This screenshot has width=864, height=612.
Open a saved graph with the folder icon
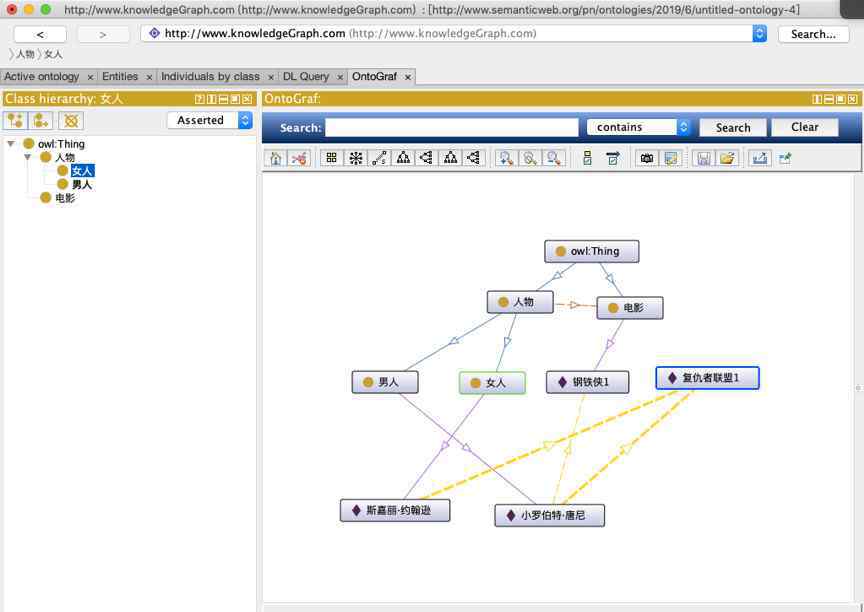point(727,159)
